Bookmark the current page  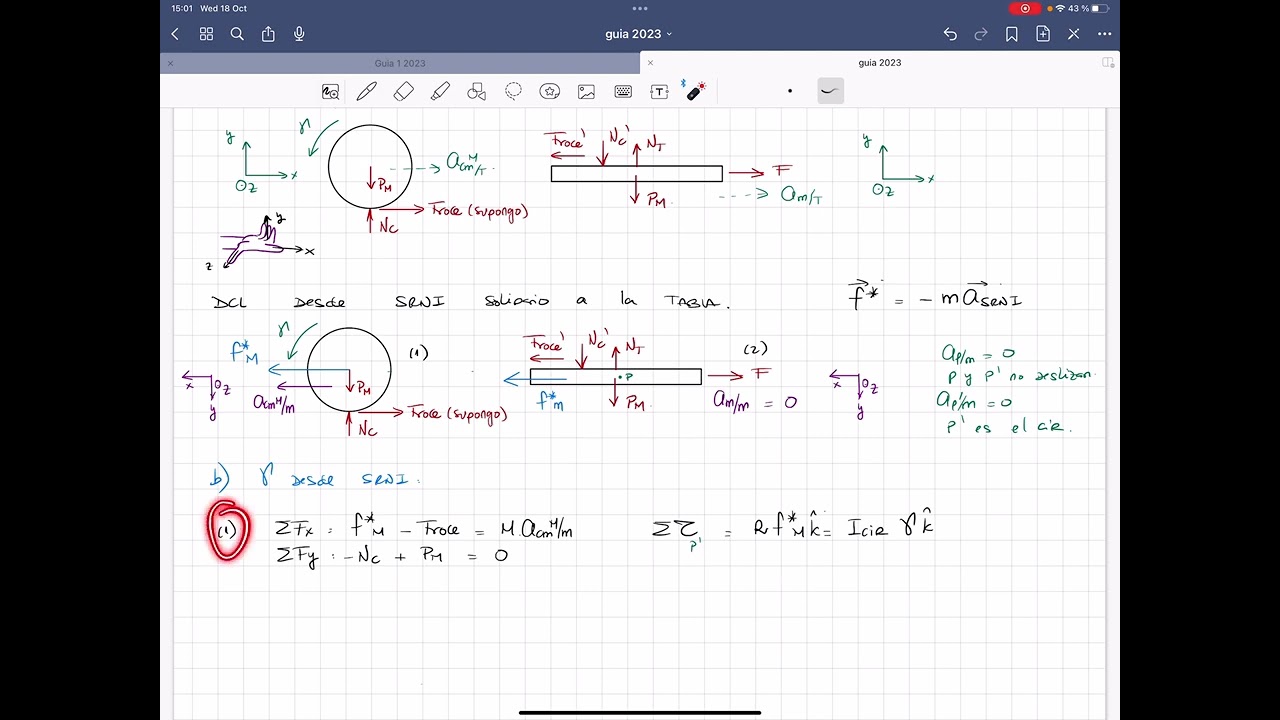[1012, 34]
